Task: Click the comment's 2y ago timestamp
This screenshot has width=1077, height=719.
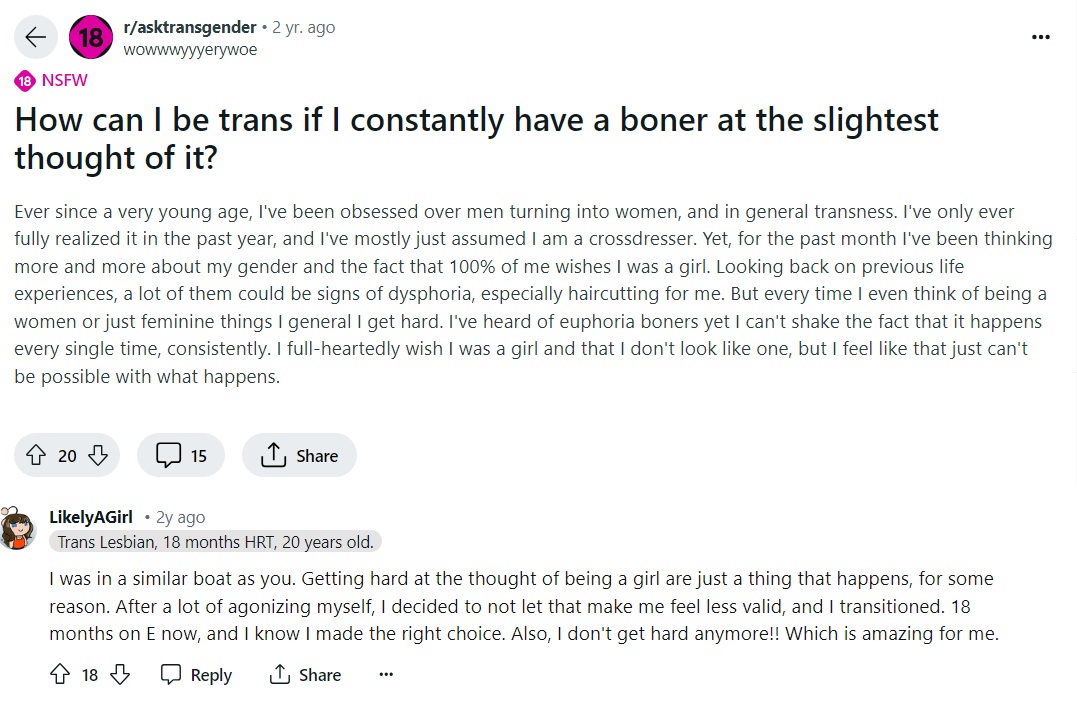Action: [x=180, y=517]
